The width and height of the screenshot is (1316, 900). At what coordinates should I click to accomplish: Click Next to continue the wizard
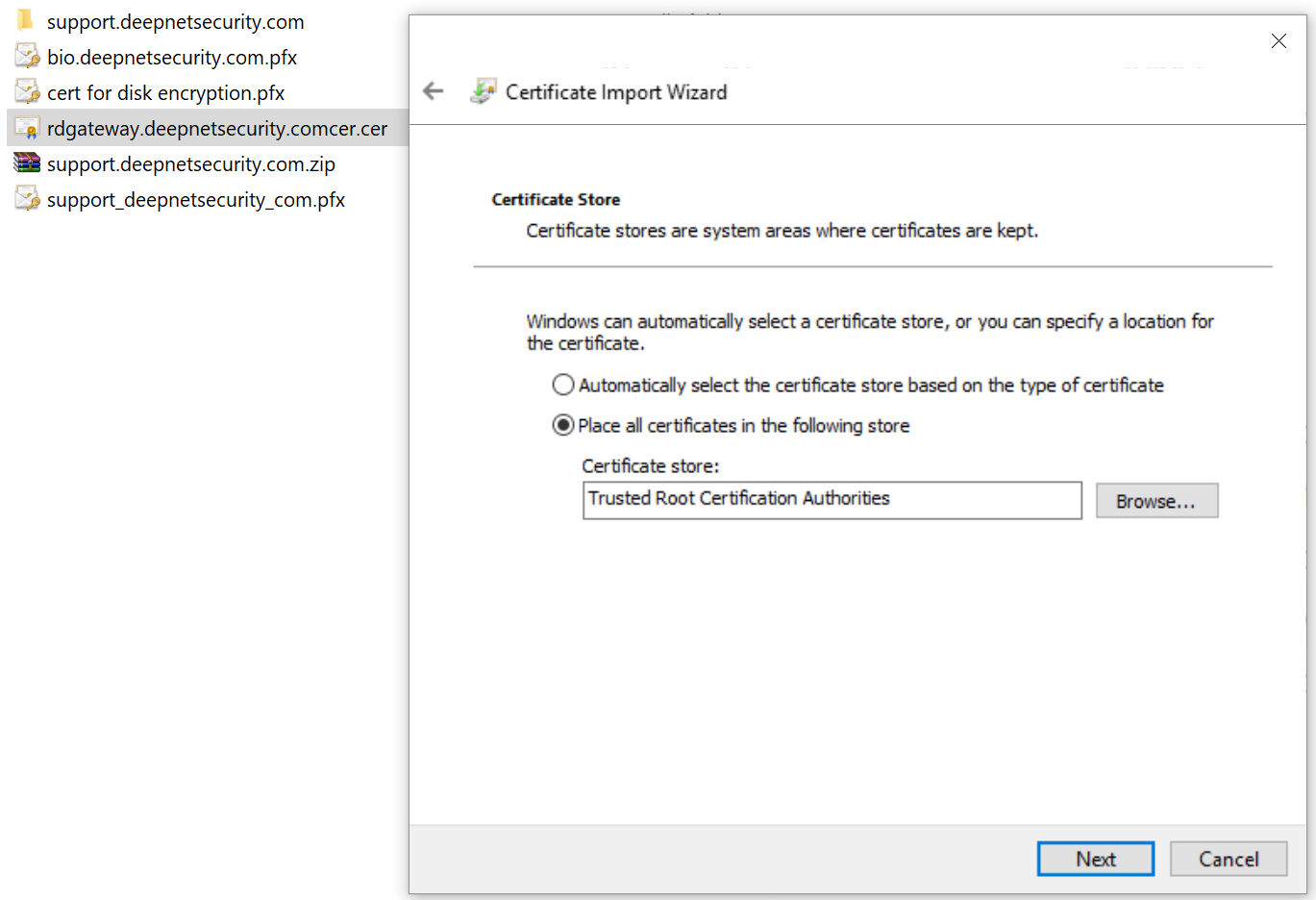pos(1095,859)
